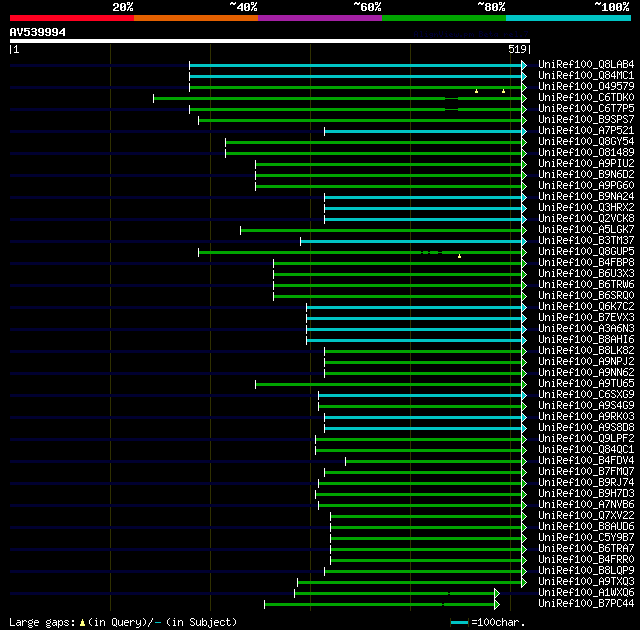Click UniRef100_B4FBP8 label
Image resolution: width=640 pixels, height=630 pixels.
pos(586,263)
